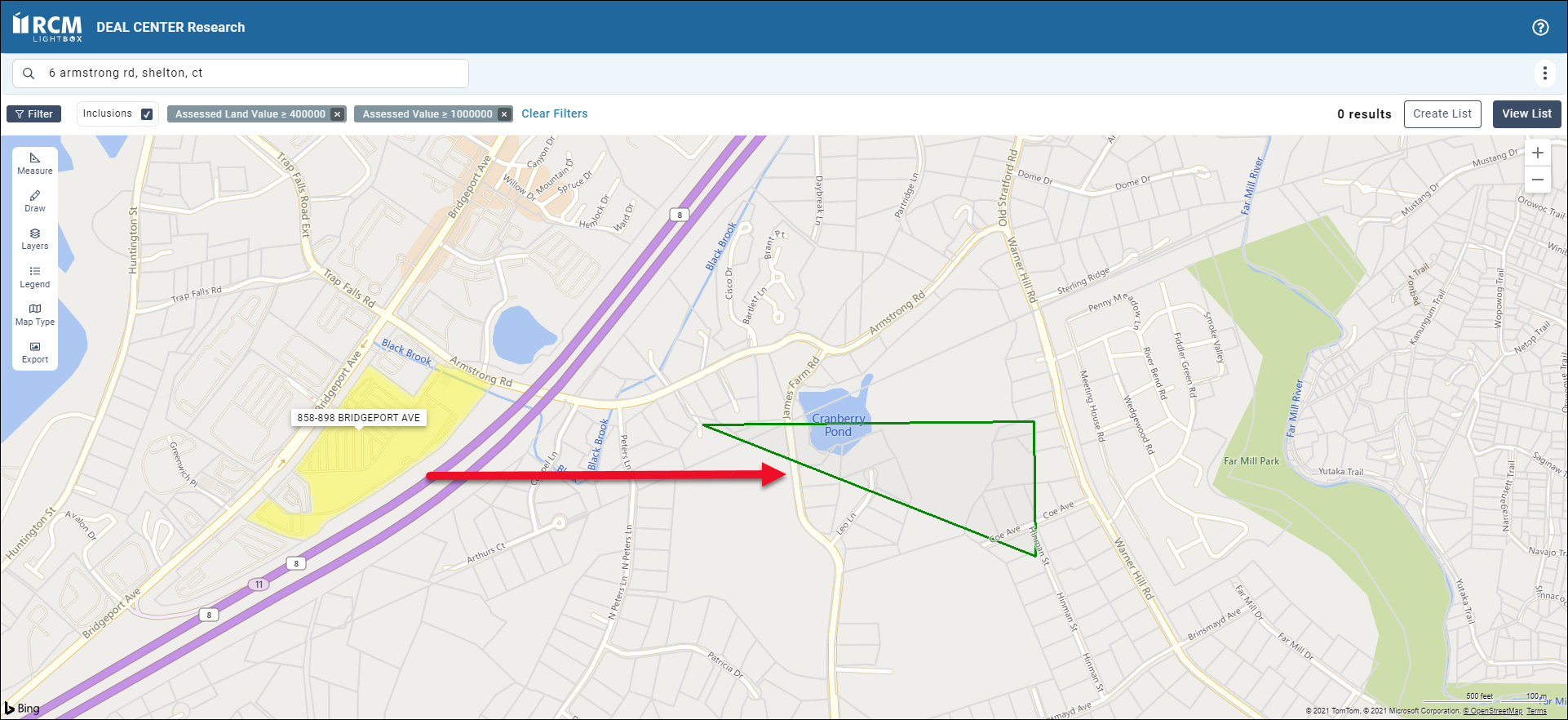Click the 858-898 Bridgeport Ave label
Image resolution: width=1568 pixels, height=720 pixels.
tap(358, 417)
